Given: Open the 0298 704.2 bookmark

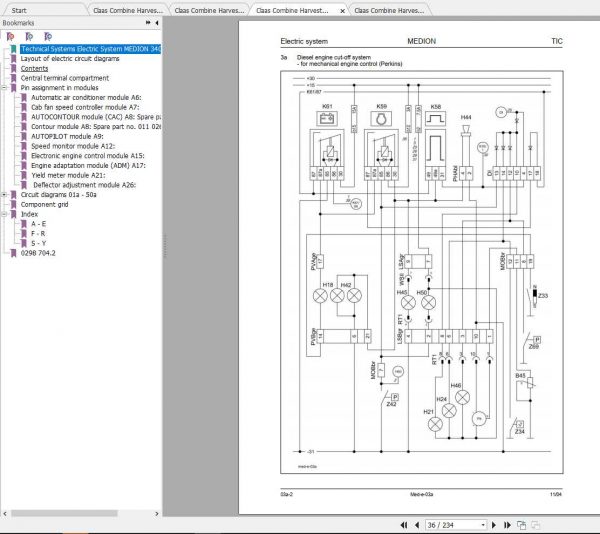Looking at the screenshot, I should (x=38, y=253).
